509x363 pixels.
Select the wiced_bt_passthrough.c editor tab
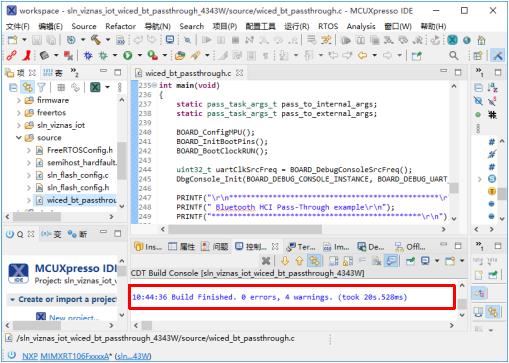(189, 73)
